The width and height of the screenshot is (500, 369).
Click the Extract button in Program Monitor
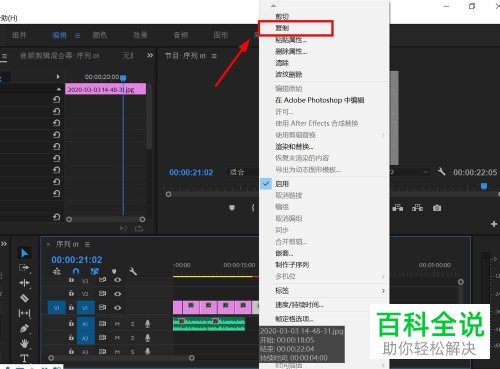(x=417, y=208)
